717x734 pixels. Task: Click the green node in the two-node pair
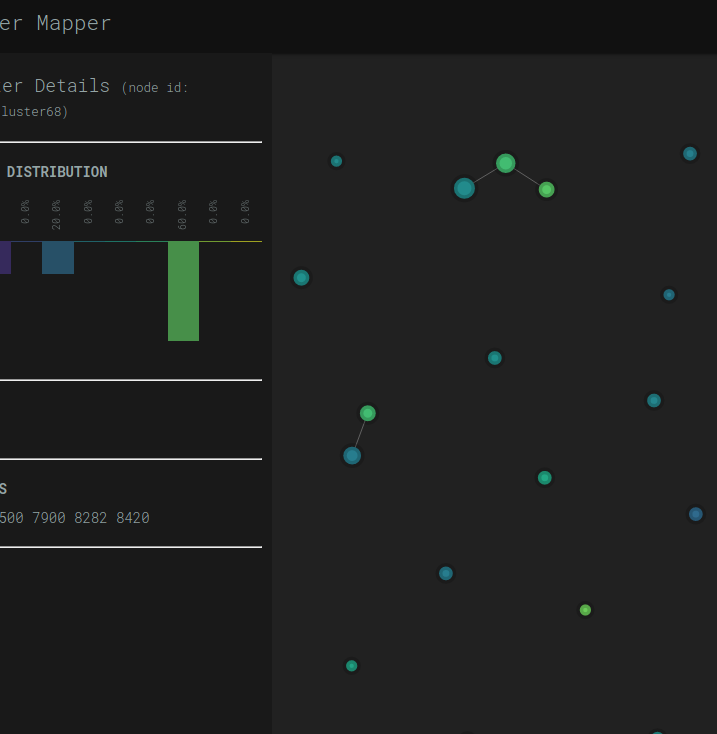coord(368,413)
